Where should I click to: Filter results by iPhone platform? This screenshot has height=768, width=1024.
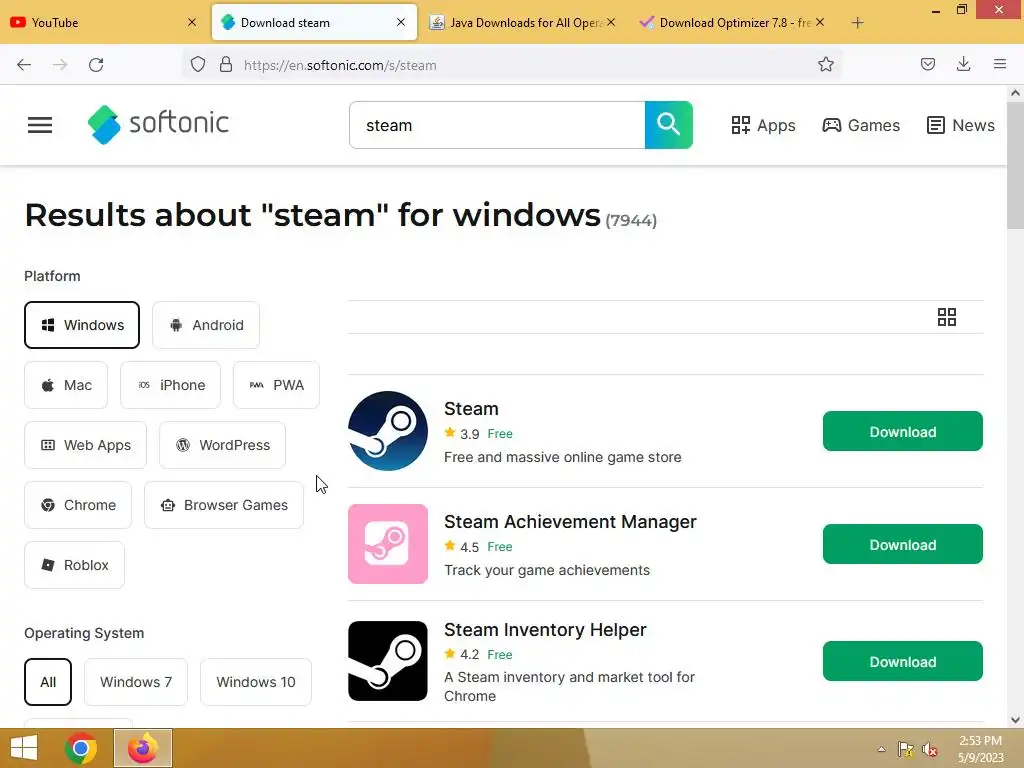(170, 385)
